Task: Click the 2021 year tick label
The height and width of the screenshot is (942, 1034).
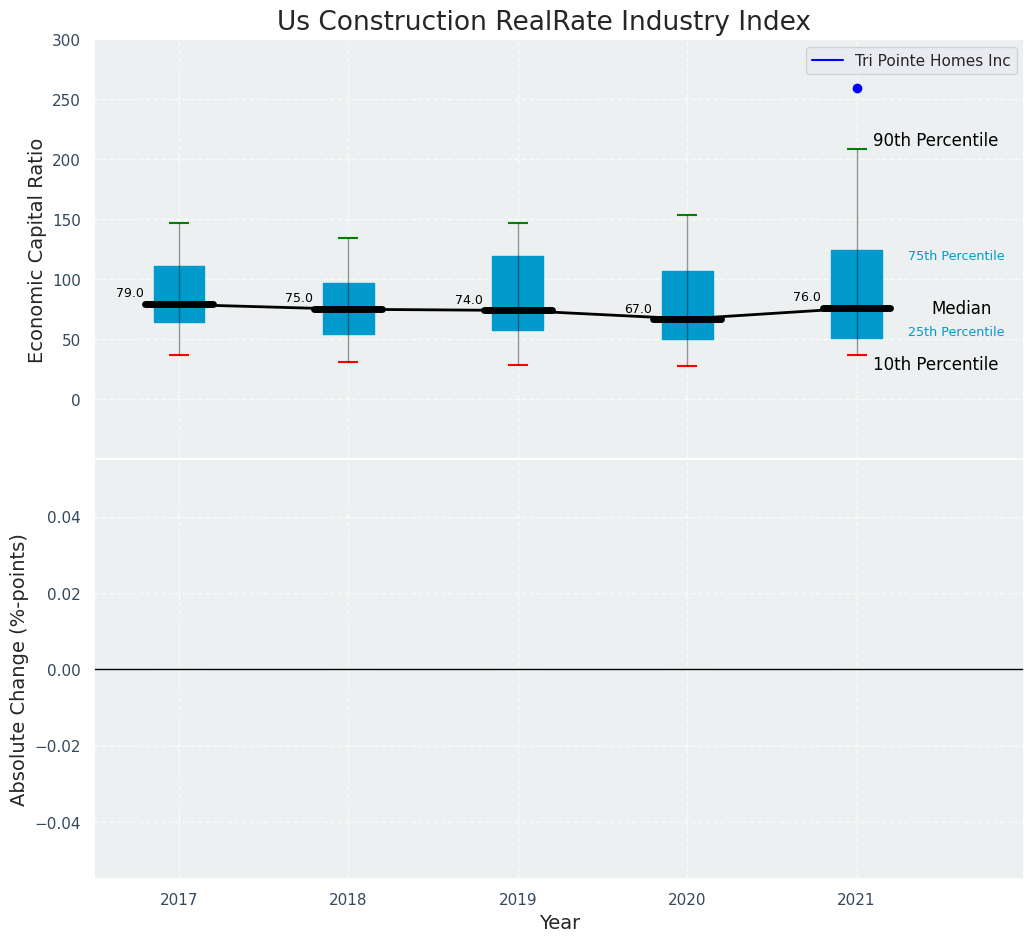Action: 857,900
